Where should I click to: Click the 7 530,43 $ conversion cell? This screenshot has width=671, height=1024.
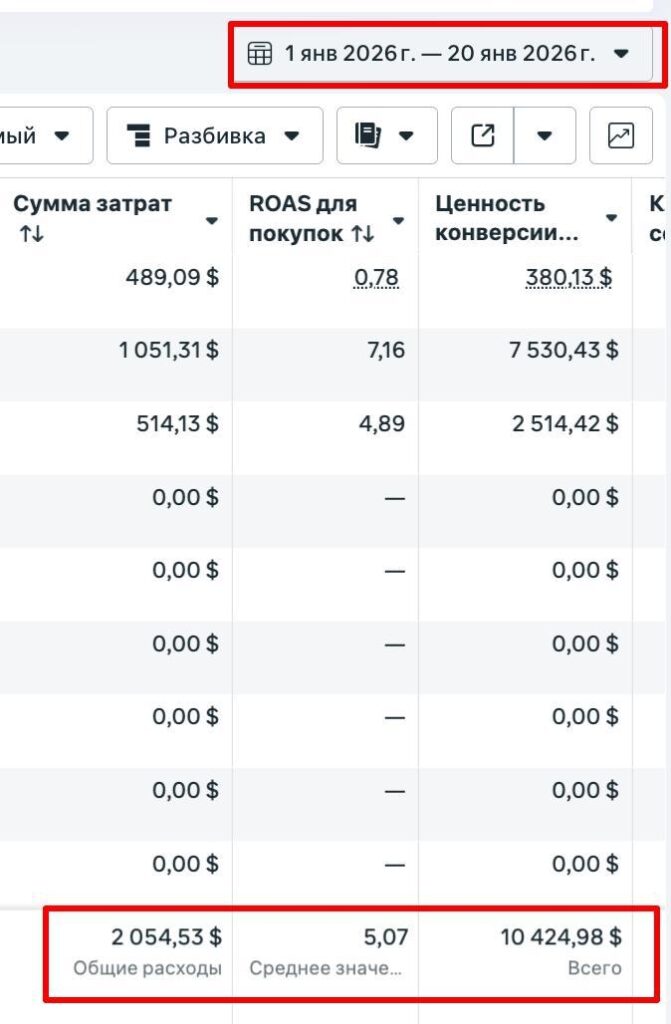tap(566, 350)
